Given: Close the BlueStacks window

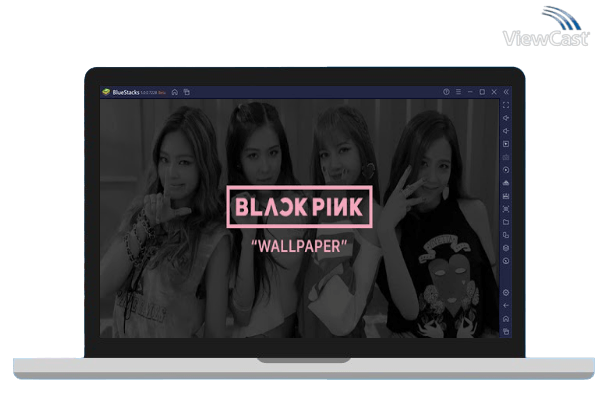Looking at the screenshot, I should 494,92.
